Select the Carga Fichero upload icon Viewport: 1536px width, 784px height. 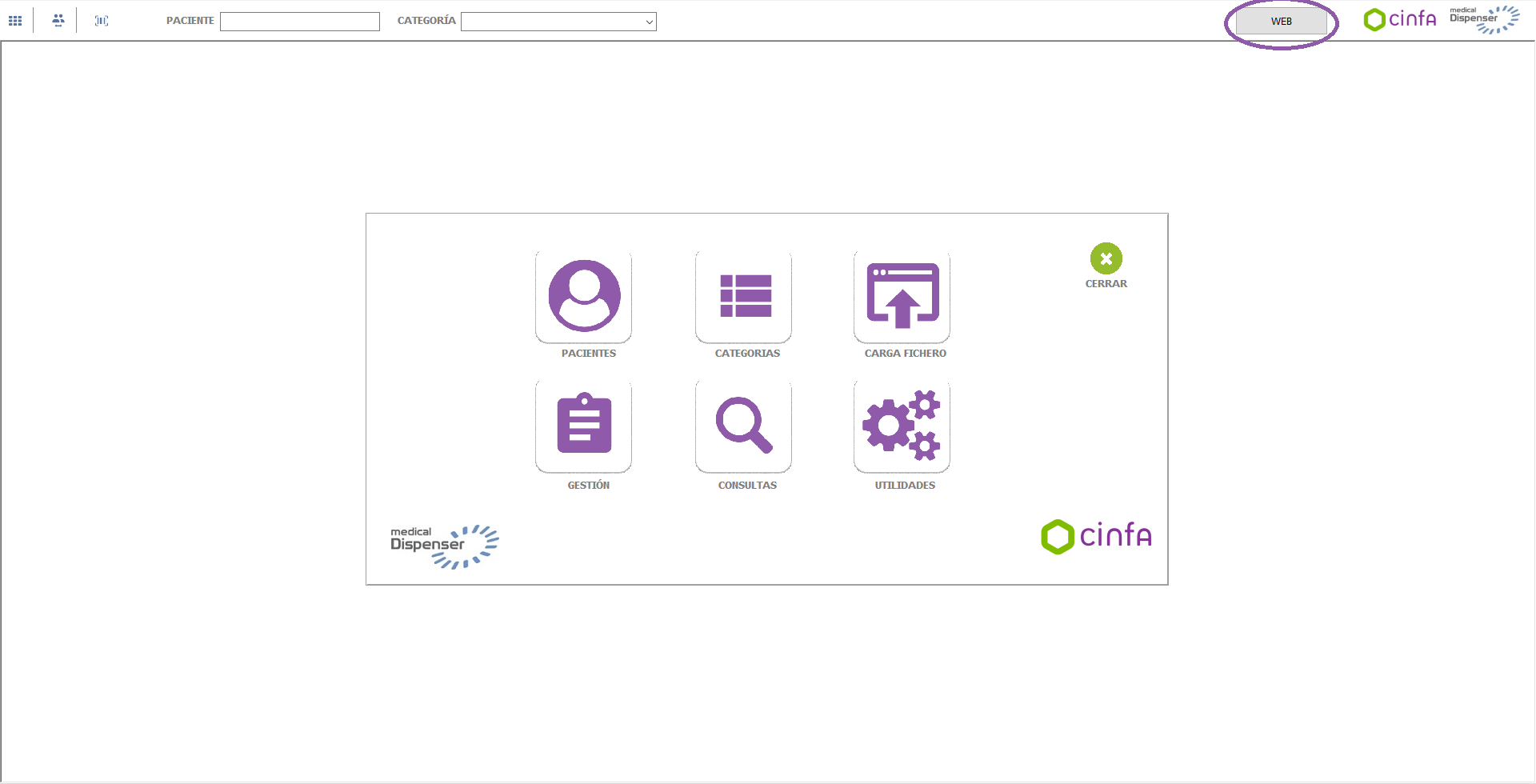[x=902, y=297]
